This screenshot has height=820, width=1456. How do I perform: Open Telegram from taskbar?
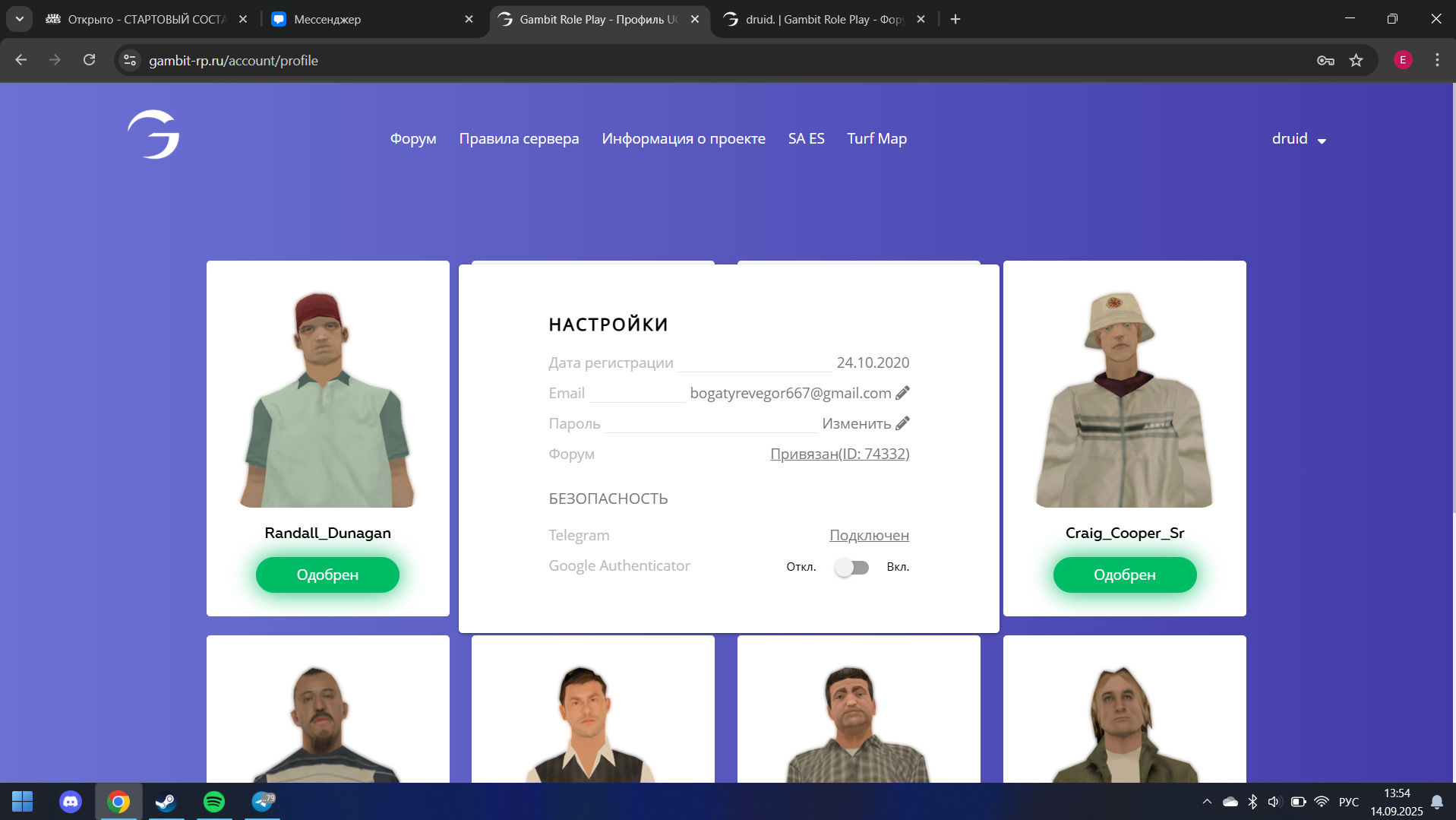[263, 802]
